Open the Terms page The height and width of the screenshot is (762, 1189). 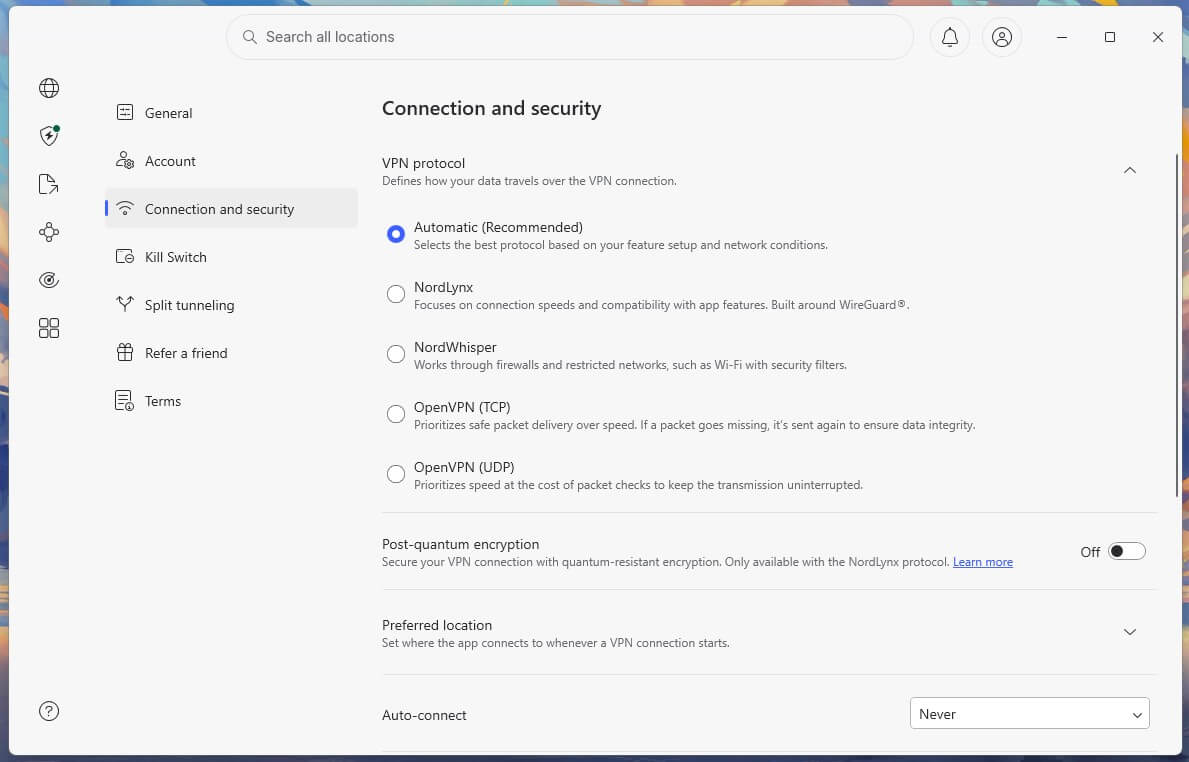231,400
